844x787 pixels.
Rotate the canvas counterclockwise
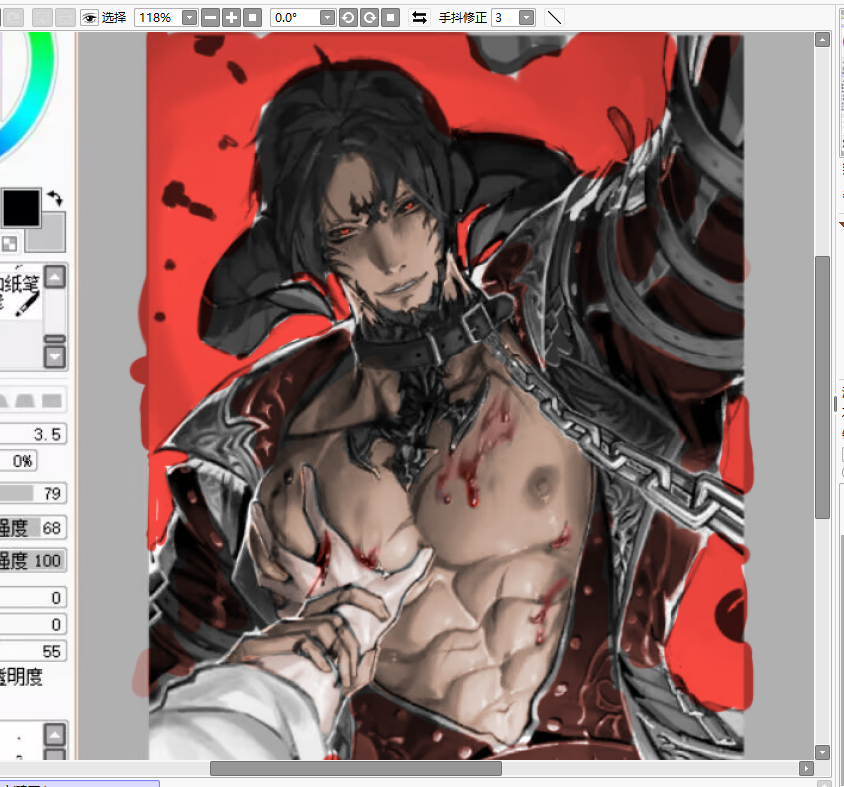(x=348, y=18)
